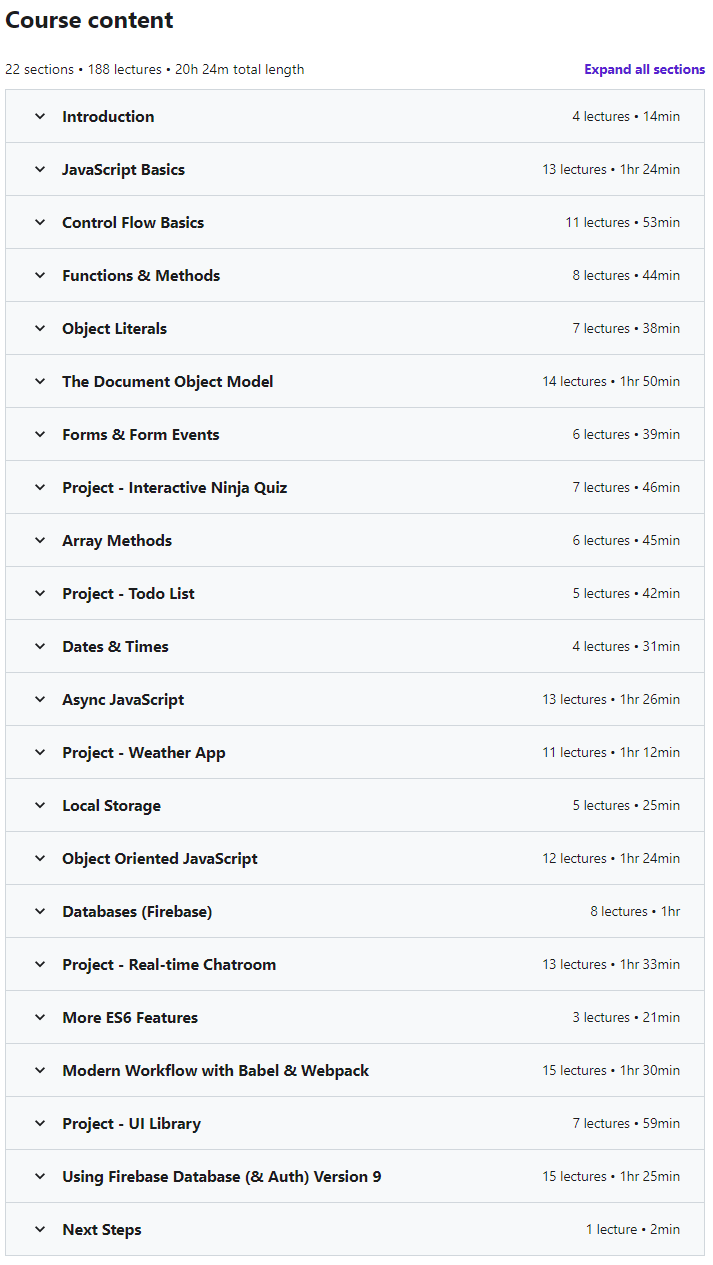Click chevron beside JavaScript Basics
Viewport: 713px width, 1265px height.
click(x=40, y=169)
